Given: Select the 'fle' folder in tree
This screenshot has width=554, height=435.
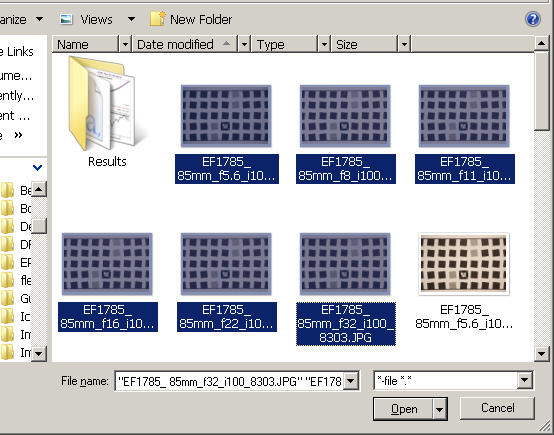Looking at the screenshot, I should (16, 280).
